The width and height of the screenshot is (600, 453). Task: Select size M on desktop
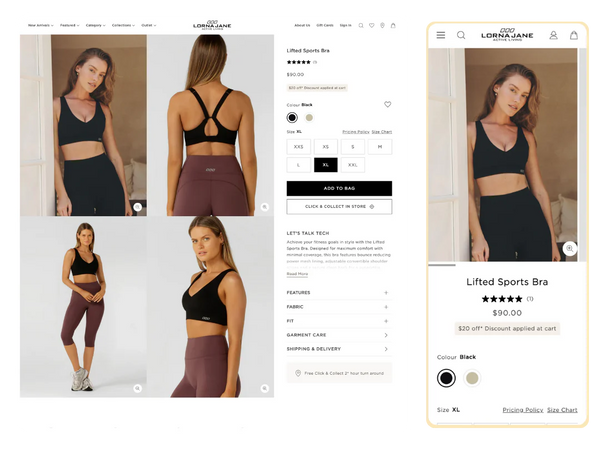(x=380, y=147)
